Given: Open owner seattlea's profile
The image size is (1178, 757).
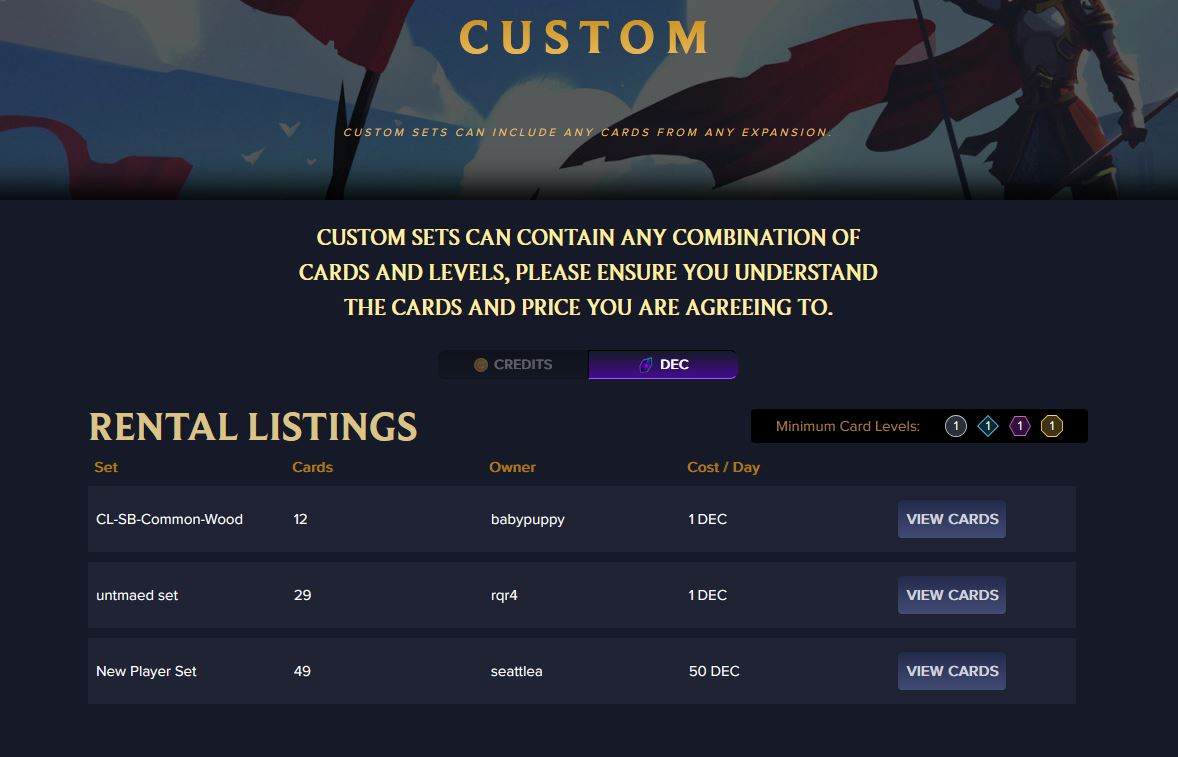Looking at the screenshot, I should 516,671.
